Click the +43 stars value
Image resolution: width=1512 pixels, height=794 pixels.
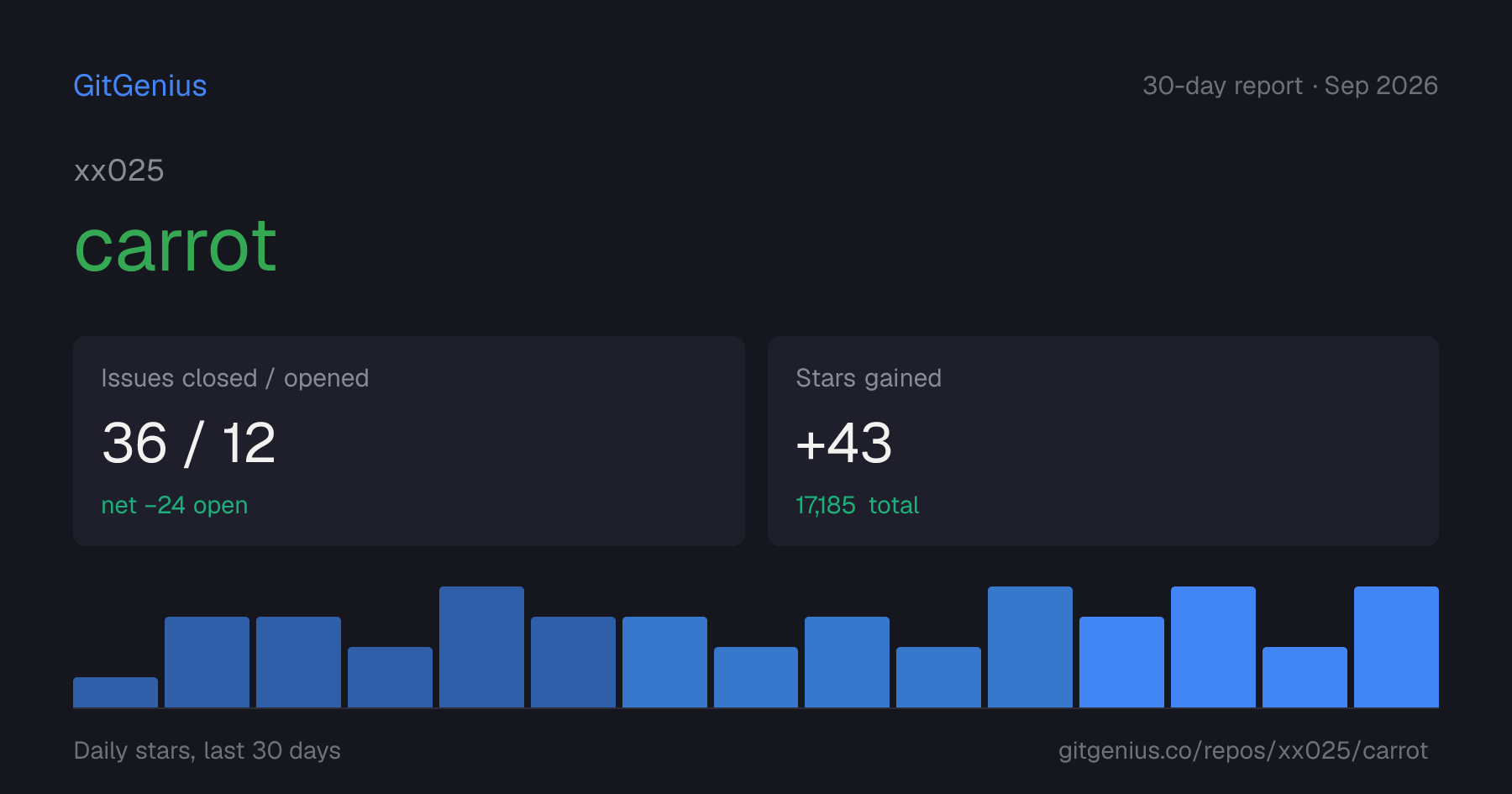coord(843,443)
